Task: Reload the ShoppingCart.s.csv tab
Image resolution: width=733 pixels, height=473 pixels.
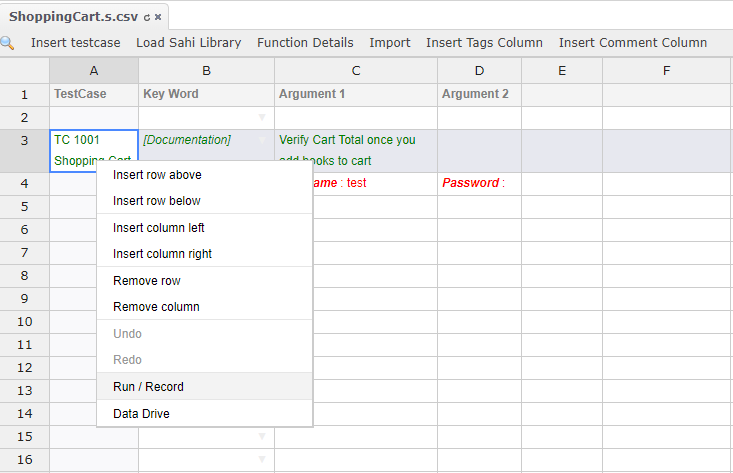Action: click(147, 18)
